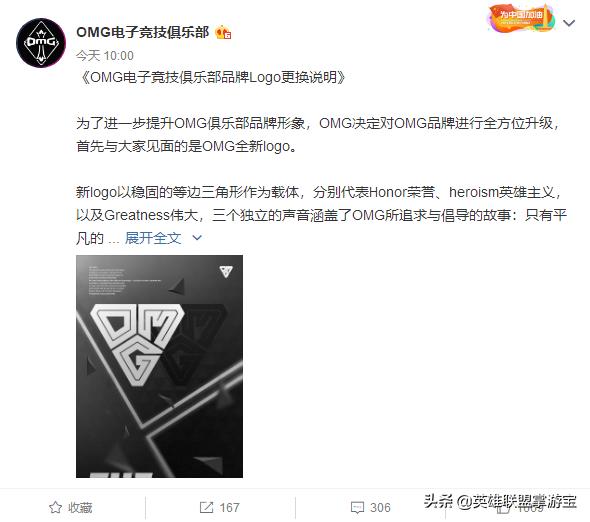Click the repost arrow icon
This screenshot has width=590, height=522.
[x=206, y=507]
